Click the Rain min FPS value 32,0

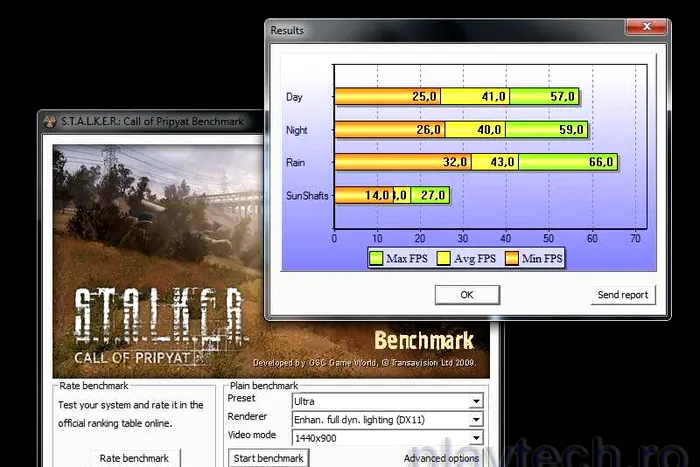click(455, 162)
